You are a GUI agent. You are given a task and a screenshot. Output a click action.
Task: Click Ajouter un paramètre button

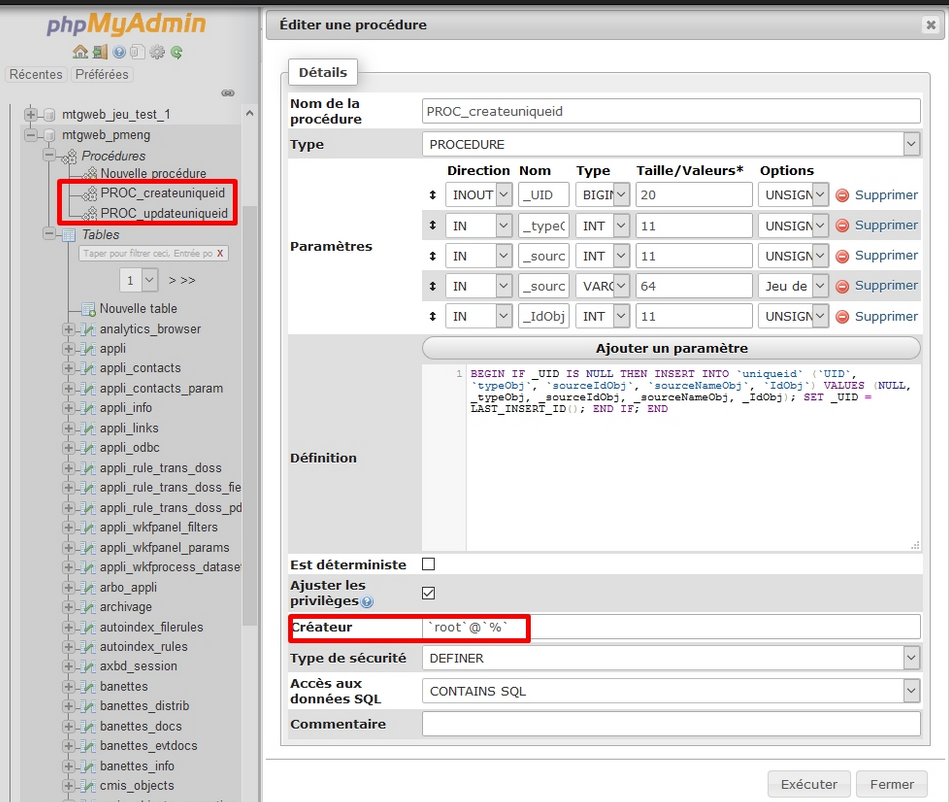coord(671,348)
